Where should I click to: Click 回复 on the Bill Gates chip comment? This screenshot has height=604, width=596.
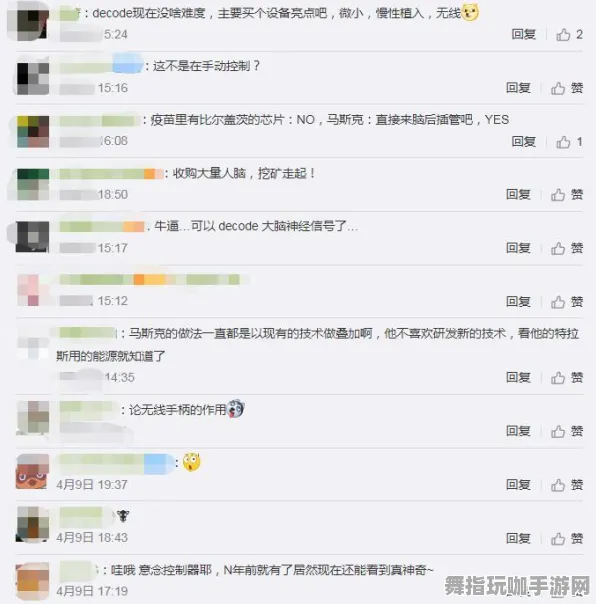click(x=524, y=141)
